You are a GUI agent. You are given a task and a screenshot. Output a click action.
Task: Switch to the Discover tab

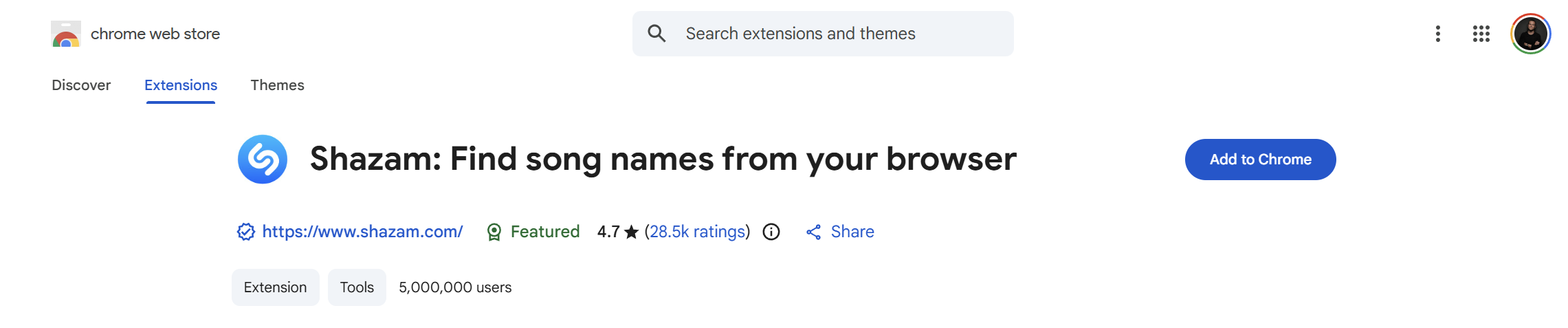81,85
